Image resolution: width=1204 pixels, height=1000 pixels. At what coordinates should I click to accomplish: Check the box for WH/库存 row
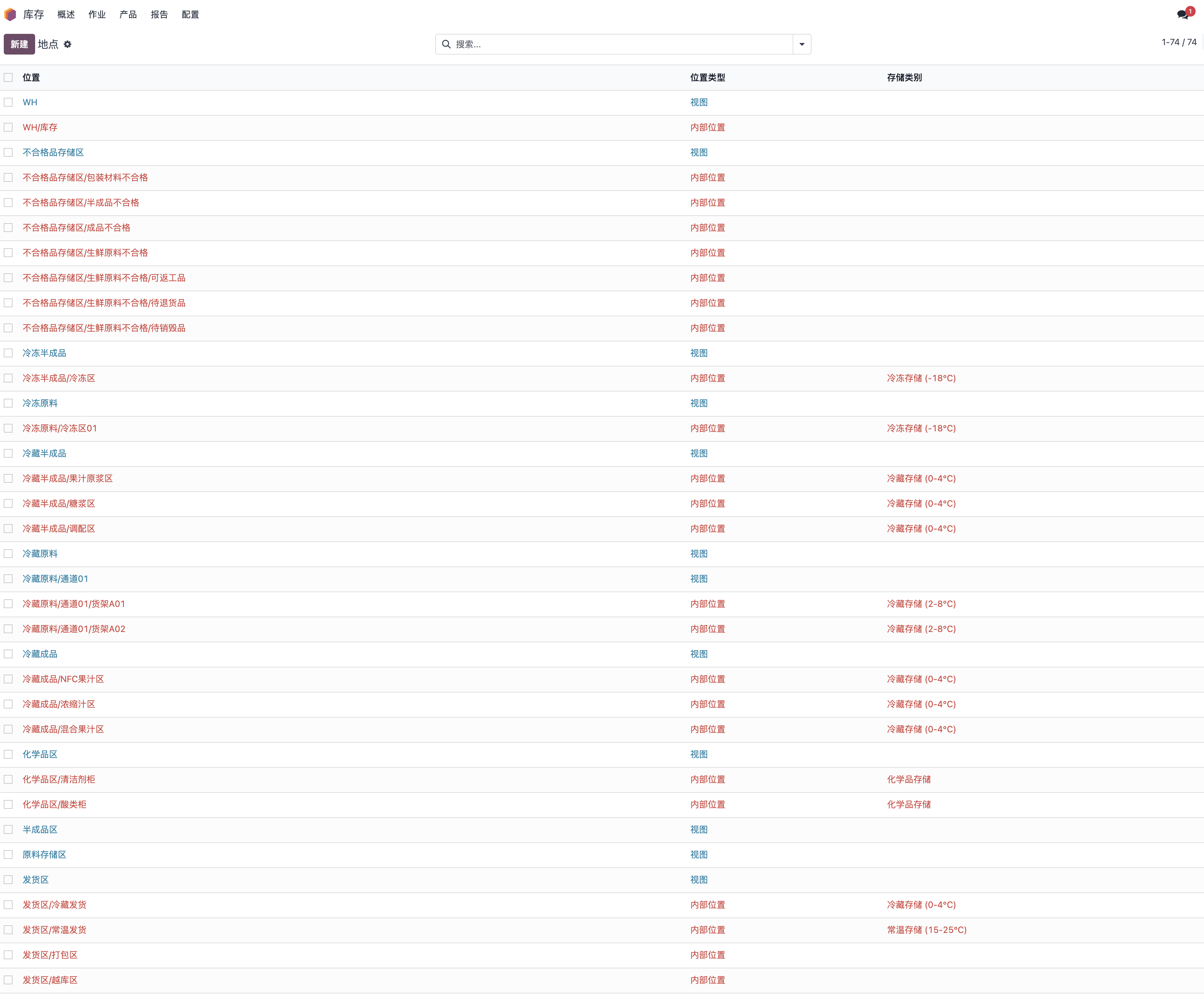[x=8, y=127]
